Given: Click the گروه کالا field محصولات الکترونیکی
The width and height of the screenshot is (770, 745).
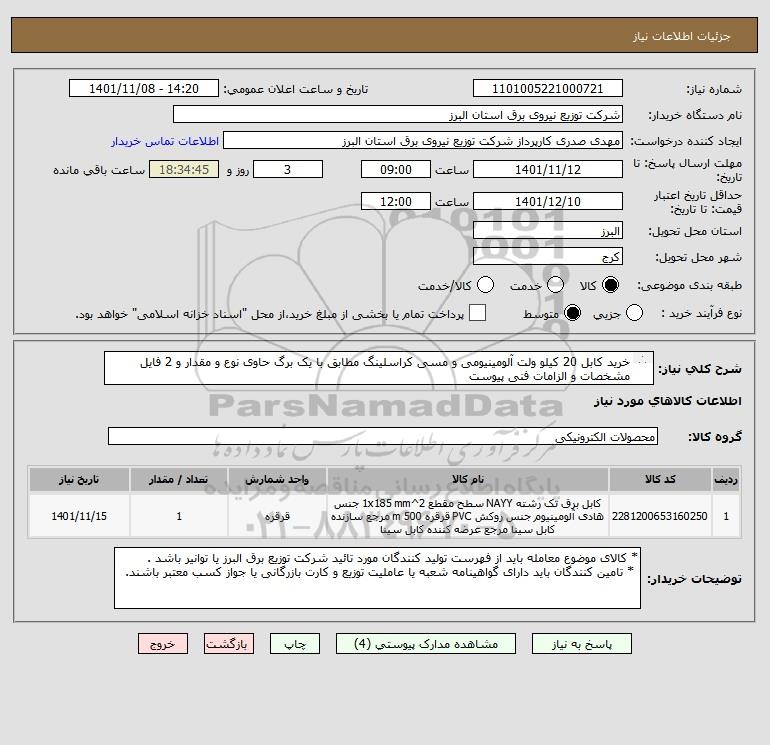Looking at the screenshot, I should 383,436.
